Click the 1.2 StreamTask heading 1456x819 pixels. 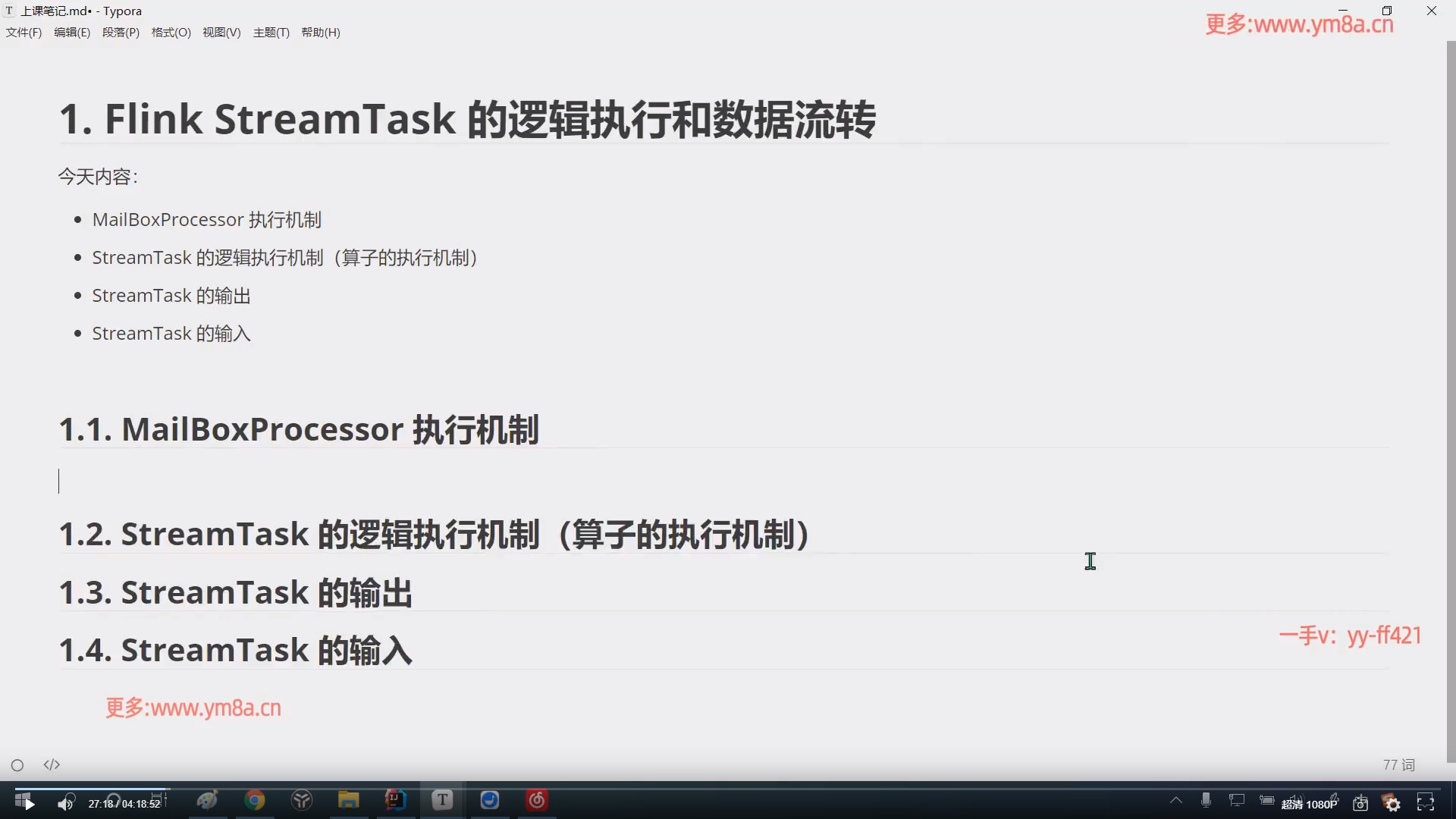[434, 535]
